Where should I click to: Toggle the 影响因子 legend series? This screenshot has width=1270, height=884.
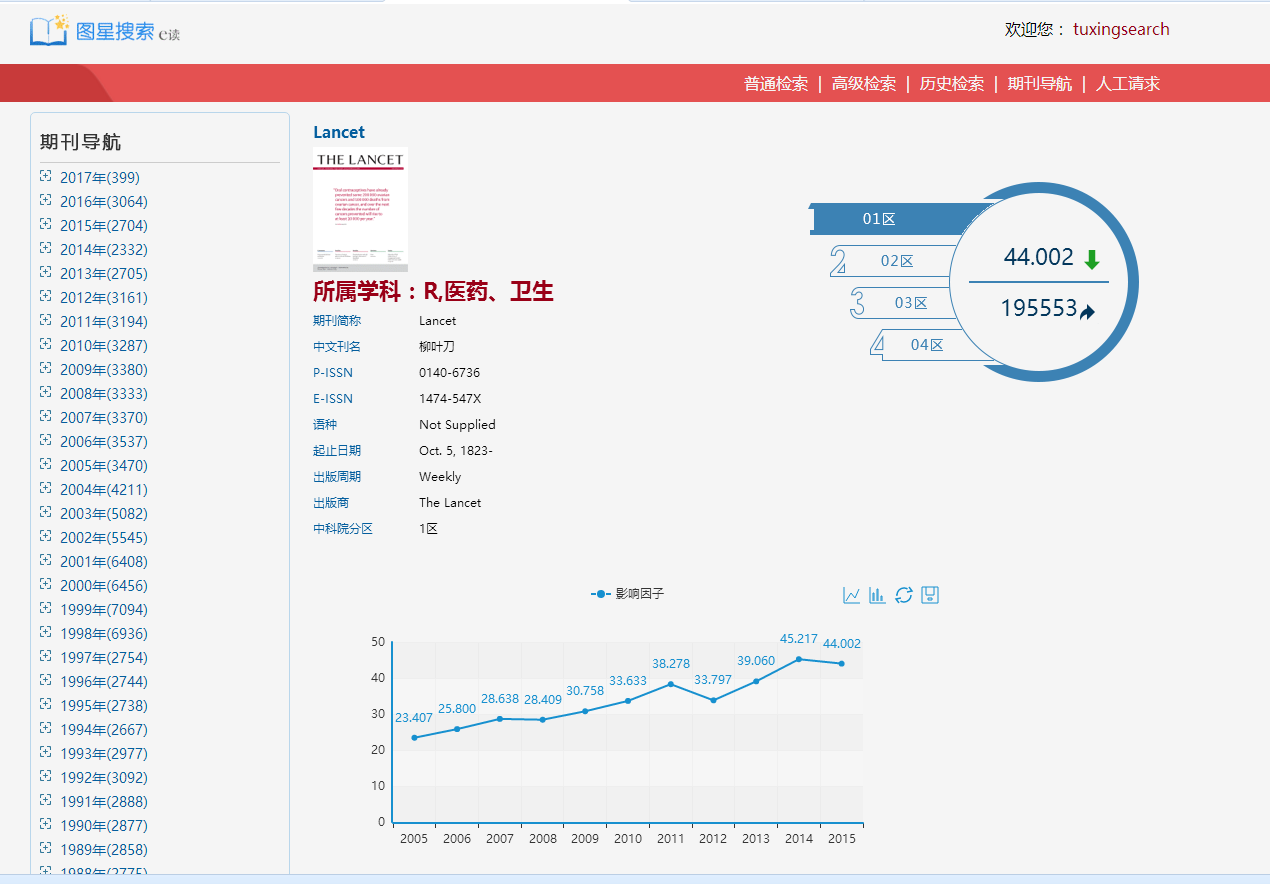[x=627, y=594]
